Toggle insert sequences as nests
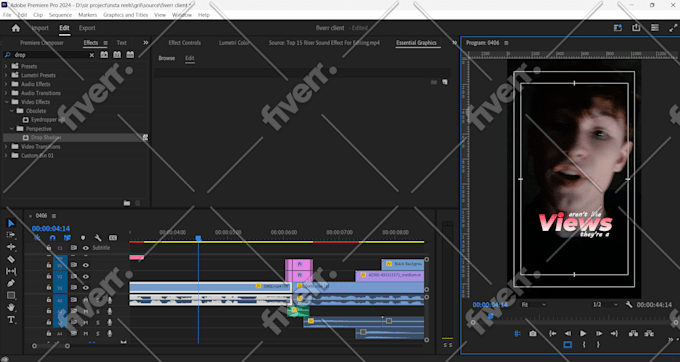This screenshot has width=680, height=362. (x=37, y=238)
